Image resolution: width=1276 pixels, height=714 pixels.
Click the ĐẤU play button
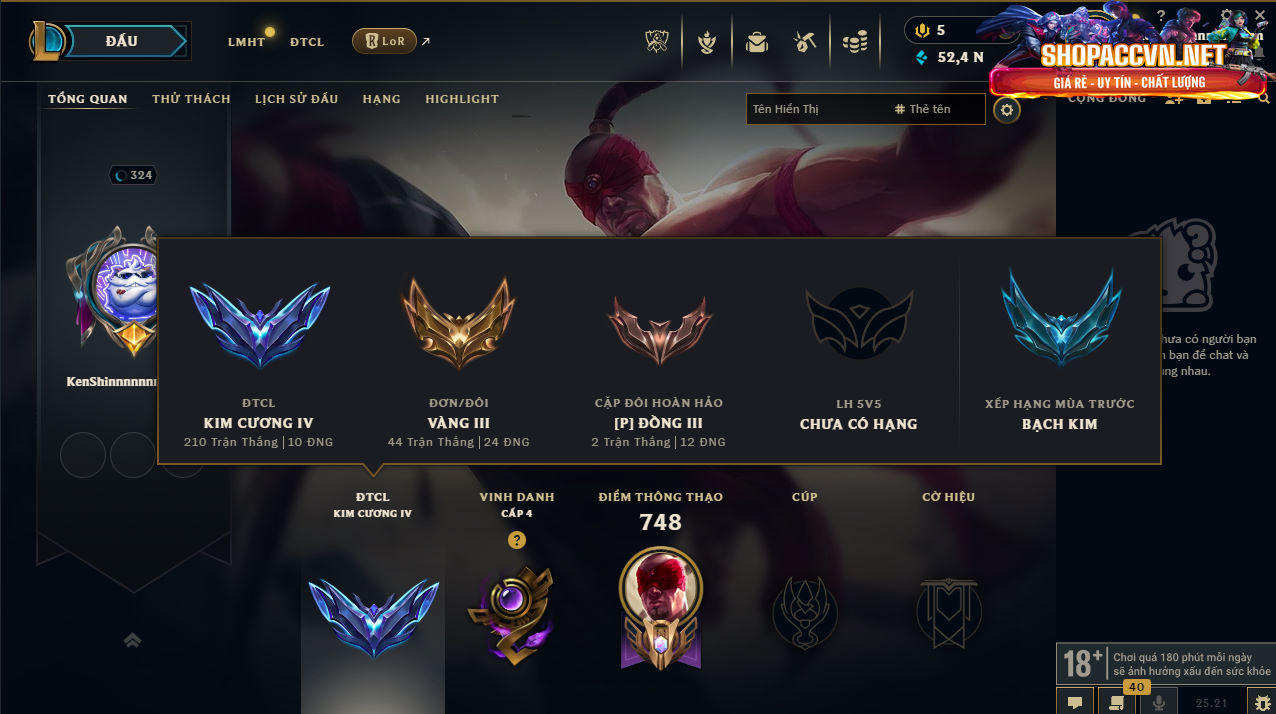[121, 41]
